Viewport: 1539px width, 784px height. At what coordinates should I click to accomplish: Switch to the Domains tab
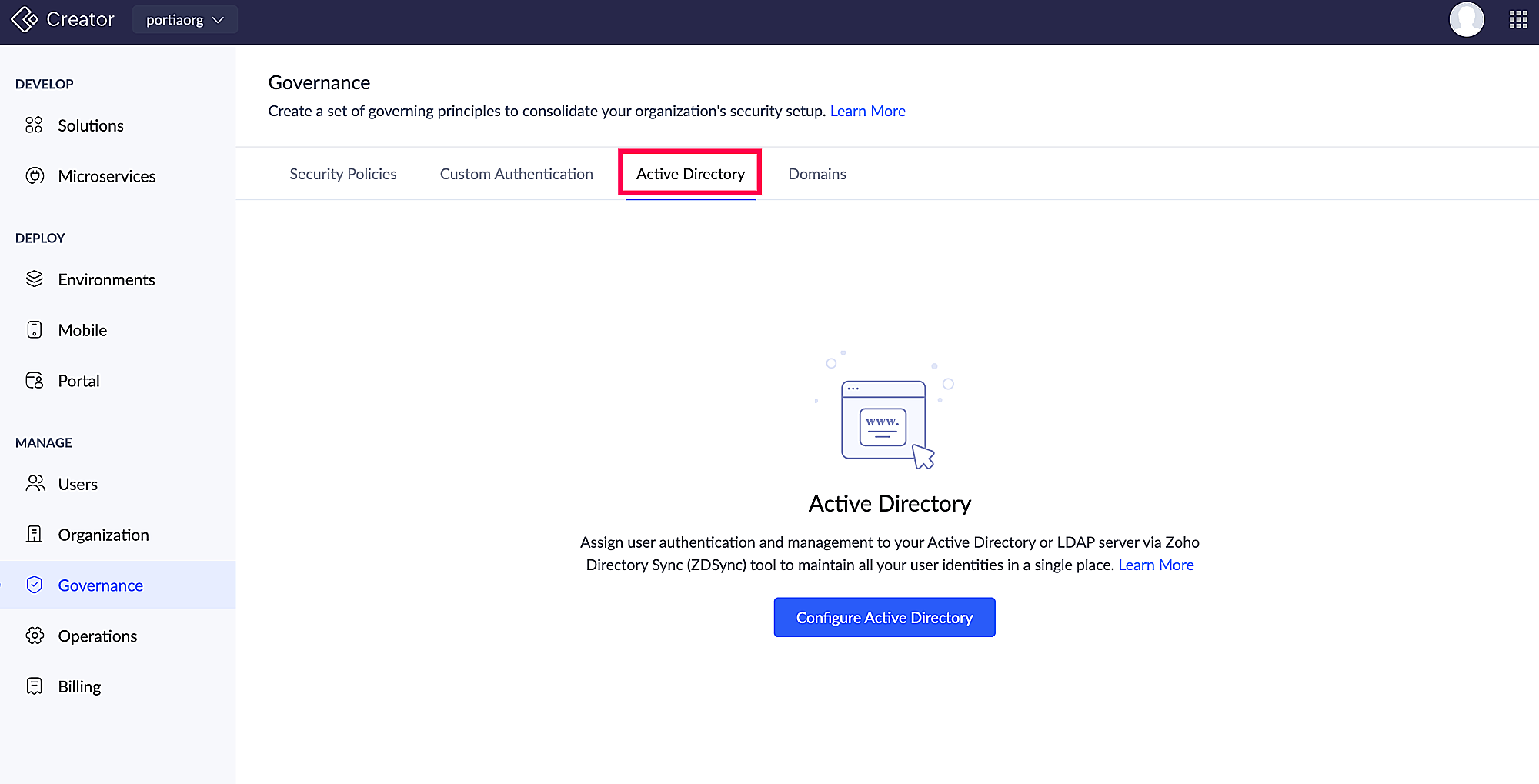coord(817,174)
